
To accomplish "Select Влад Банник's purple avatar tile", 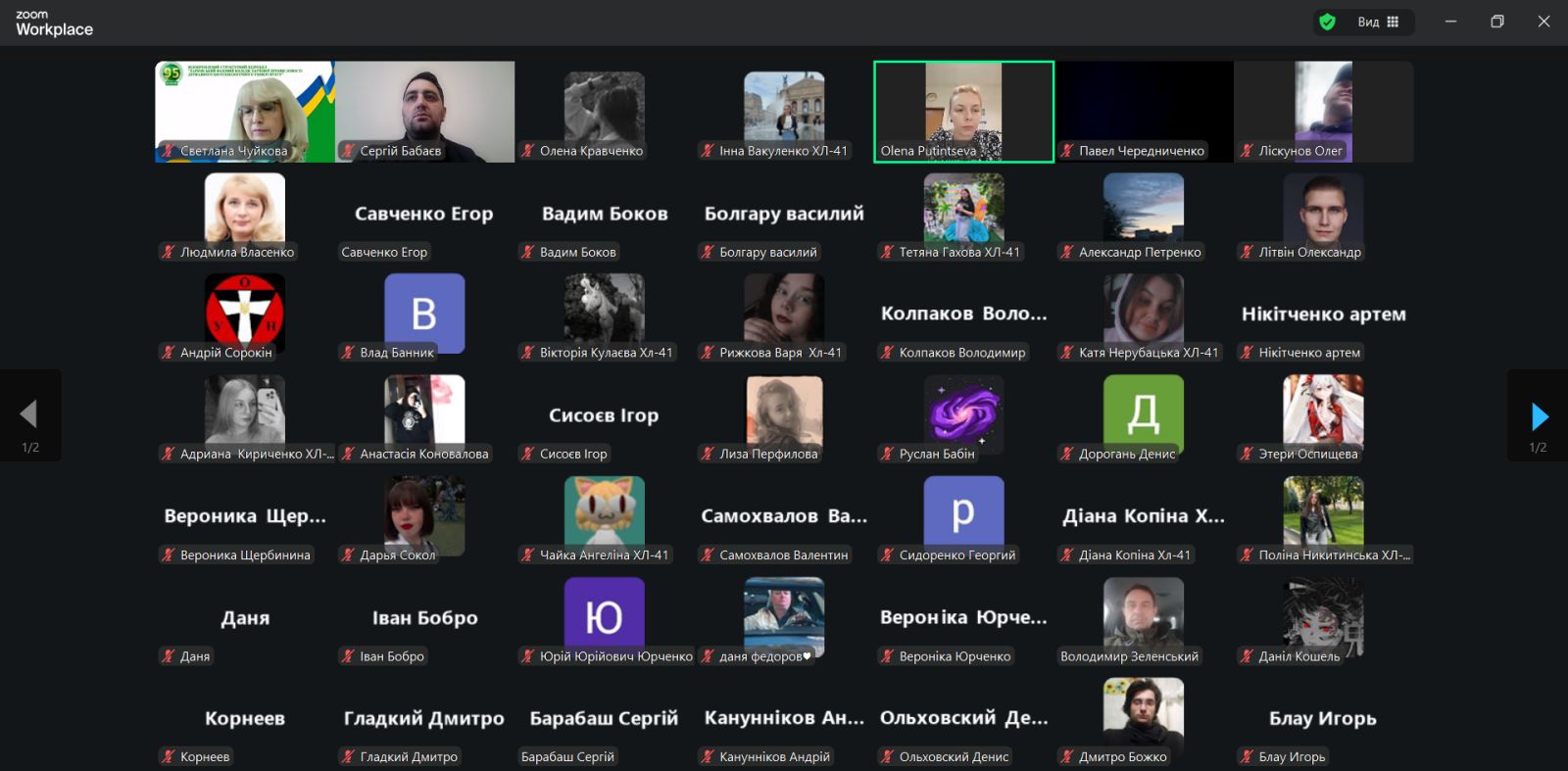I will tap(423, 313).
